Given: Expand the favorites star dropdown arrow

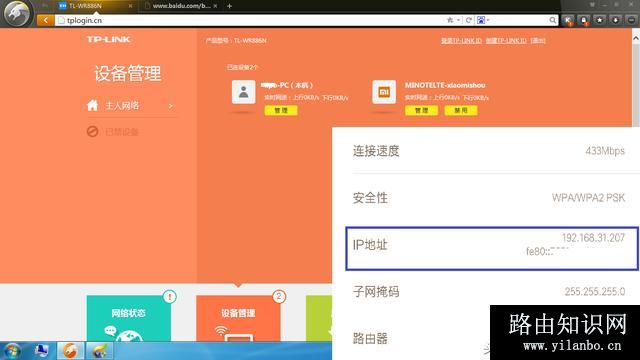Looking at the screenshot, I should 458,20.
